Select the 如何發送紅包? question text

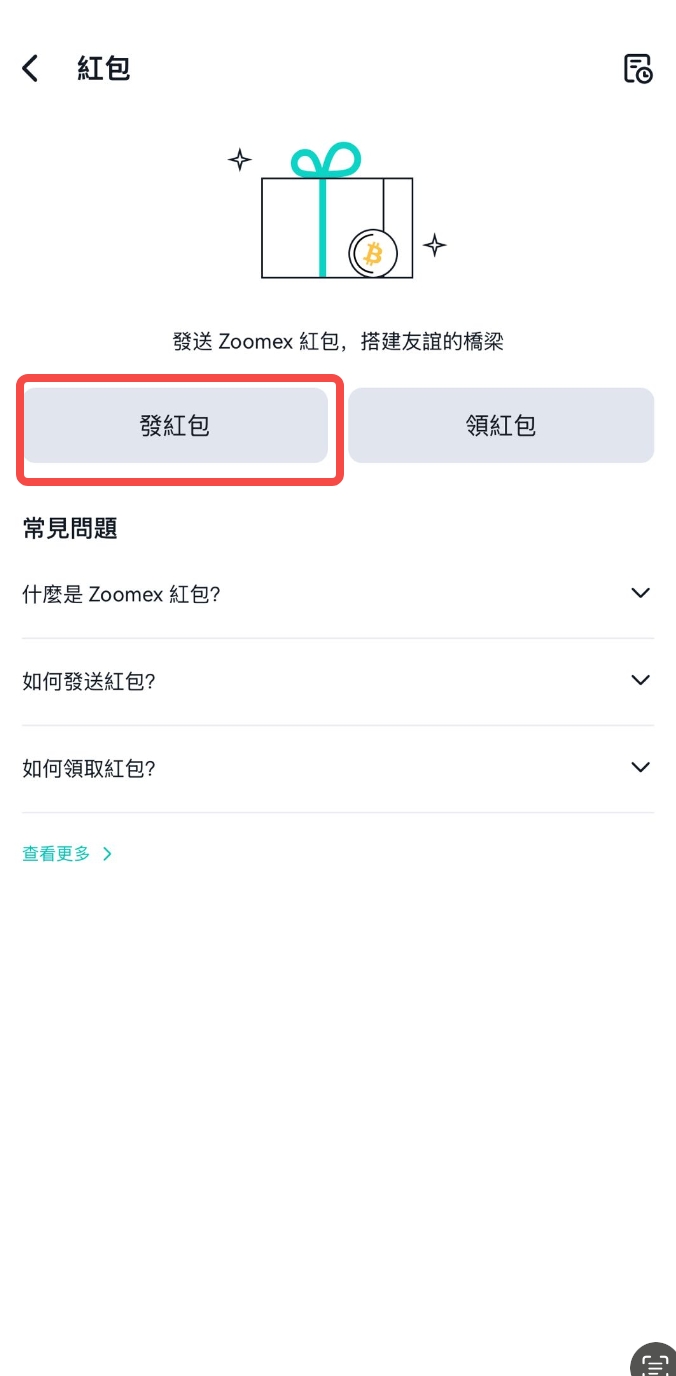[89, 681]
